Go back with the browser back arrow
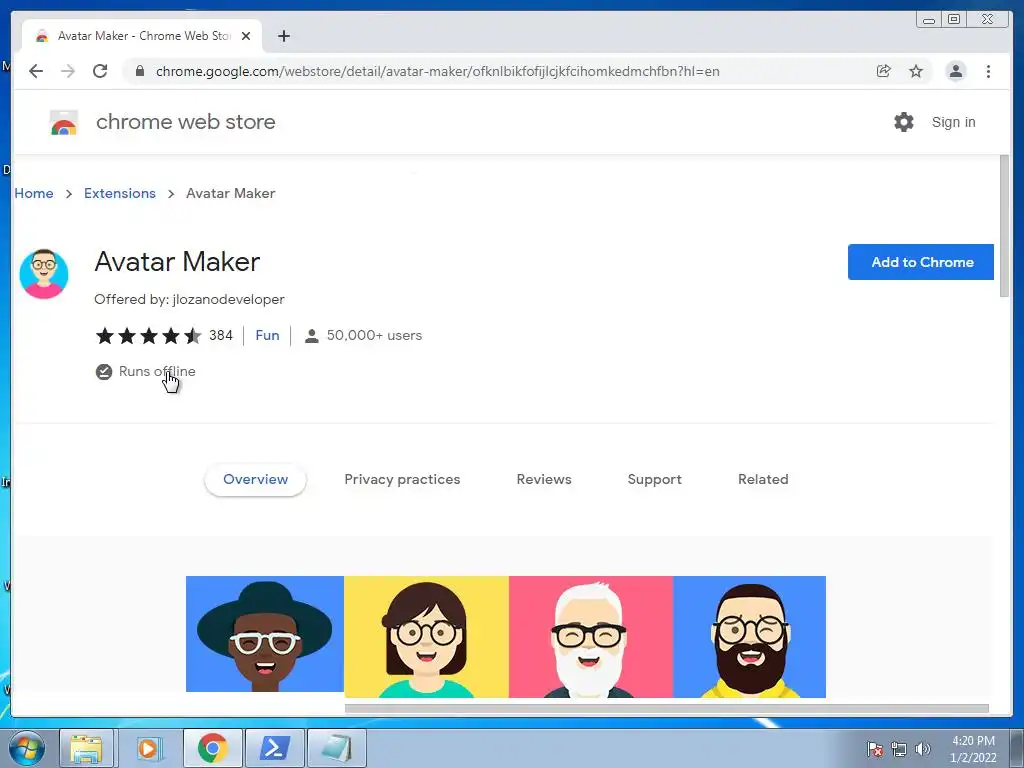This screenshot has width=1024, height=768. (36, 71)
